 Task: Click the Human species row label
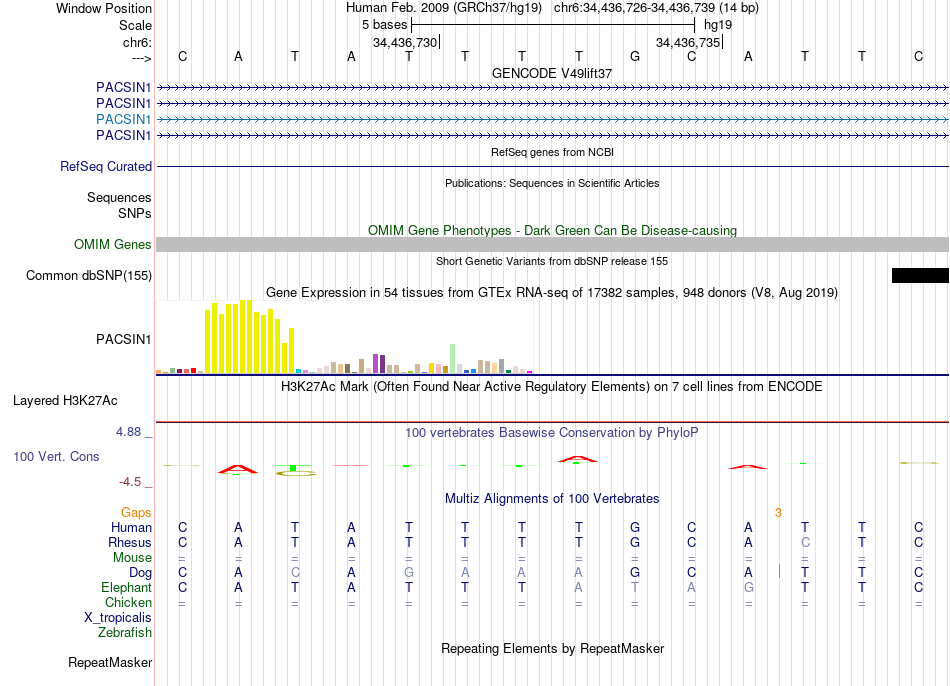point(131,528)
